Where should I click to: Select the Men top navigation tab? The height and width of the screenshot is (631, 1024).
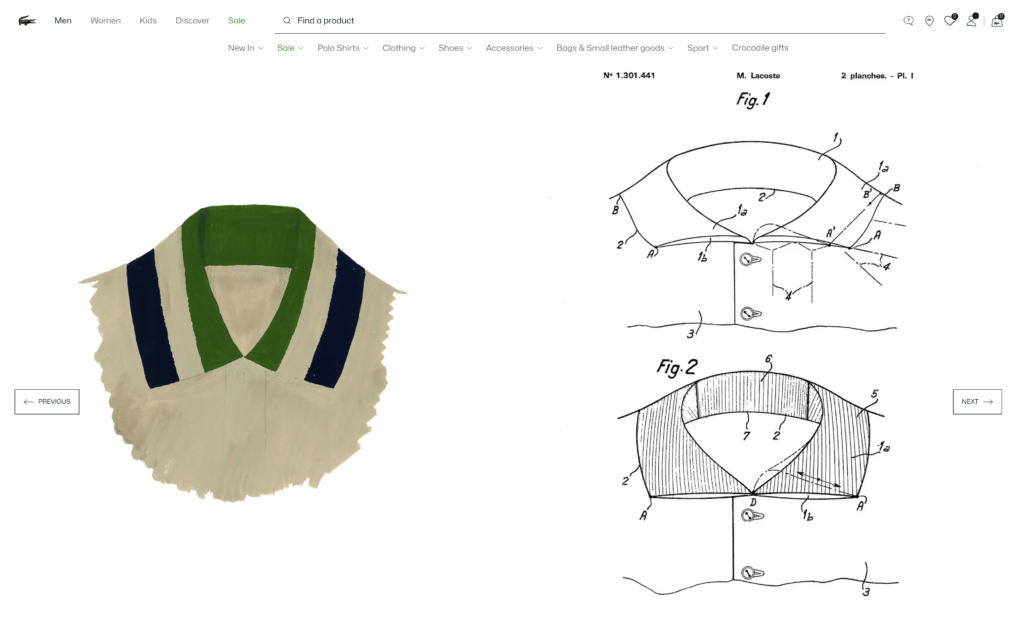(x=63, y=20)
